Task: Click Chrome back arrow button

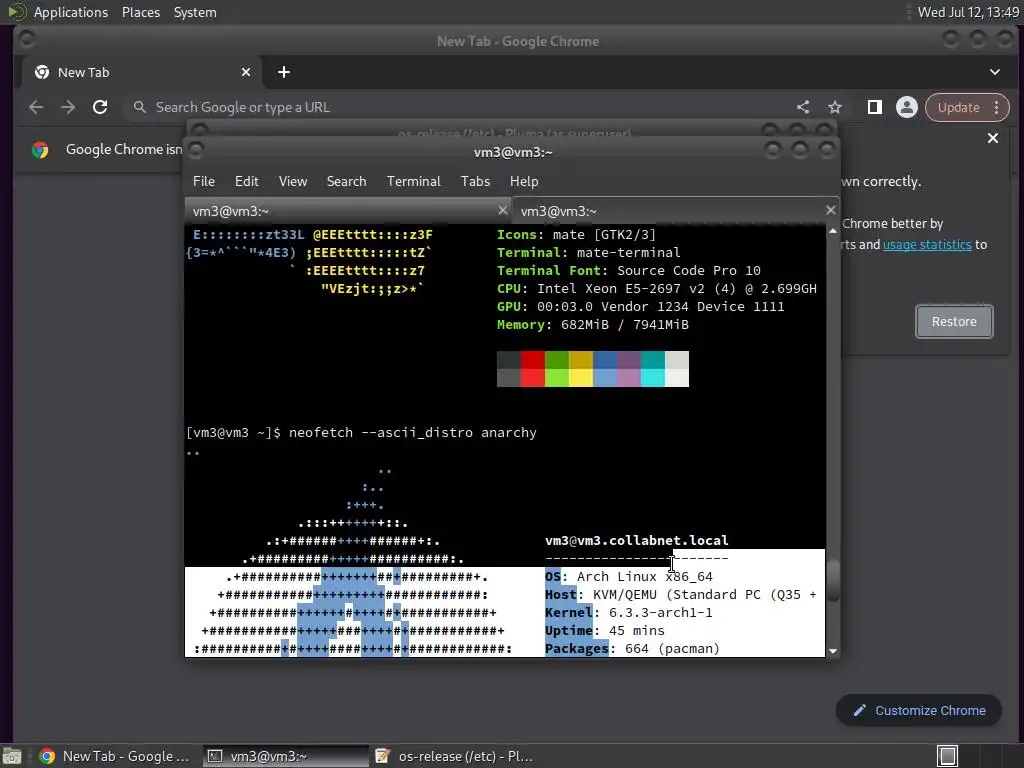Action: click(x=36, y=107)
